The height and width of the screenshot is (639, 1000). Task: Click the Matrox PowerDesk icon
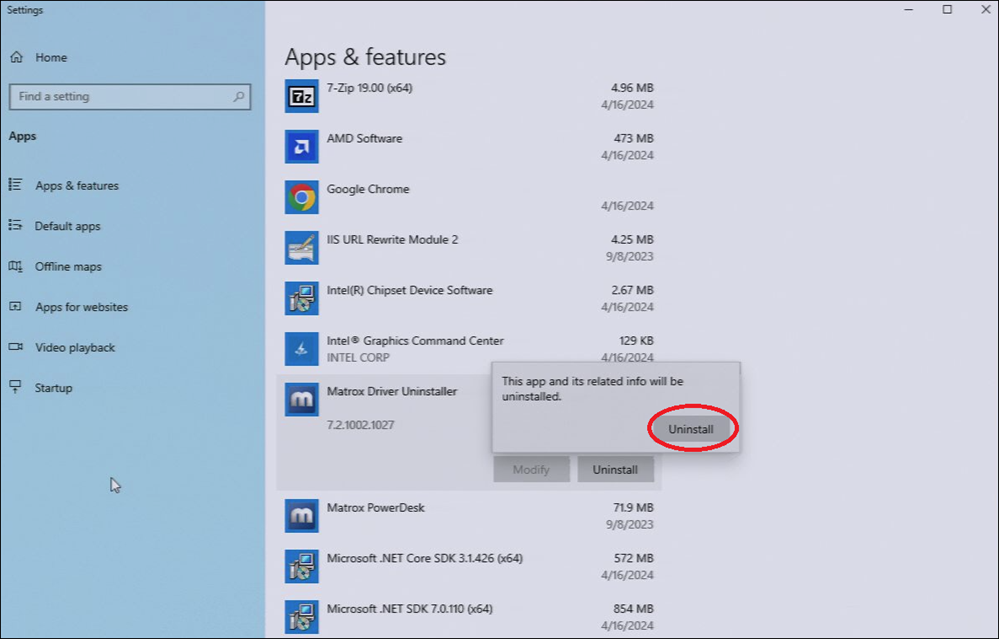click(301, 516)
